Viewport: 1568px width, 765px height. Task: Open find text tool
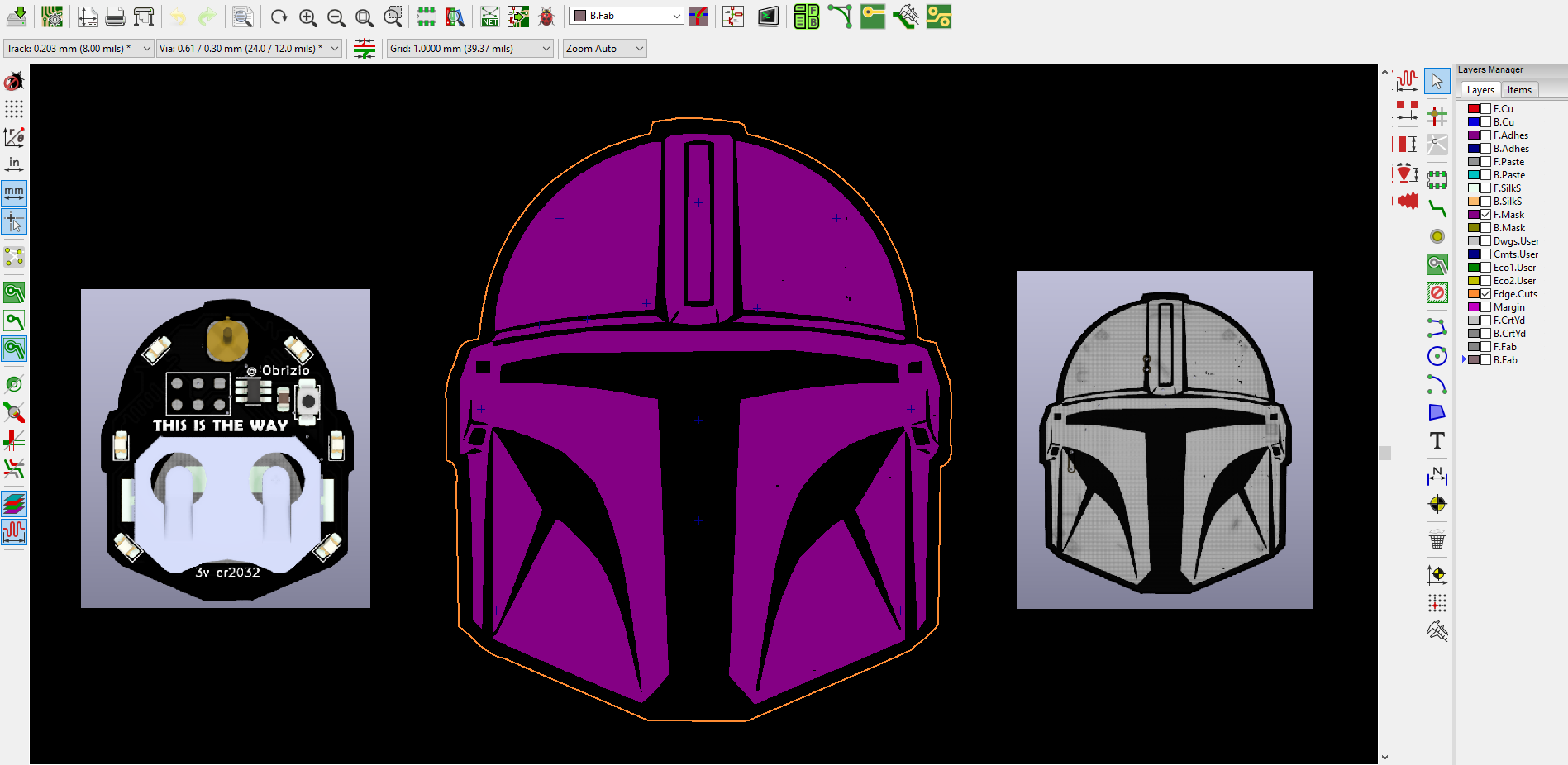point(242,16)
